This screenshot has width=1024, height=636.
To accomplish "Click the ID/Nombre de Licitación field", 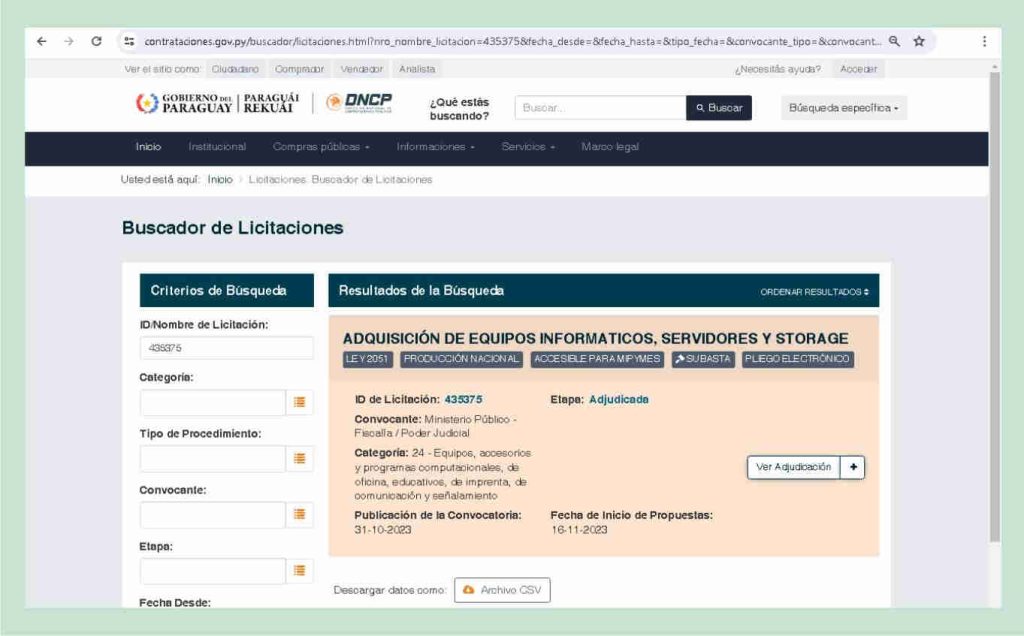I will 227,348.
